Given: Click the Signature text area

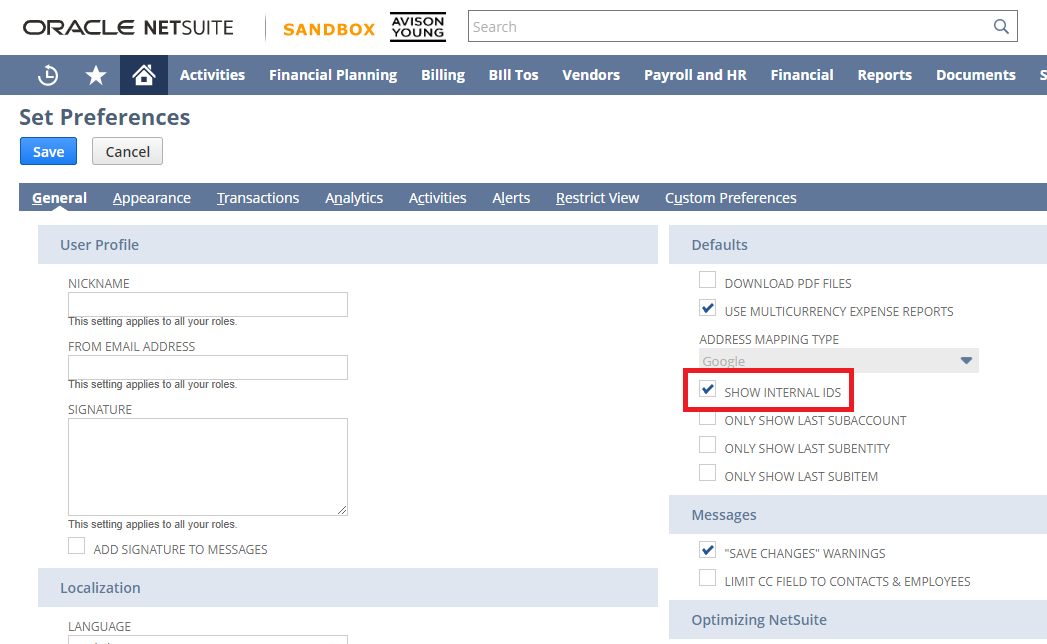Looking at the screenshot, I should pos(208,466).
